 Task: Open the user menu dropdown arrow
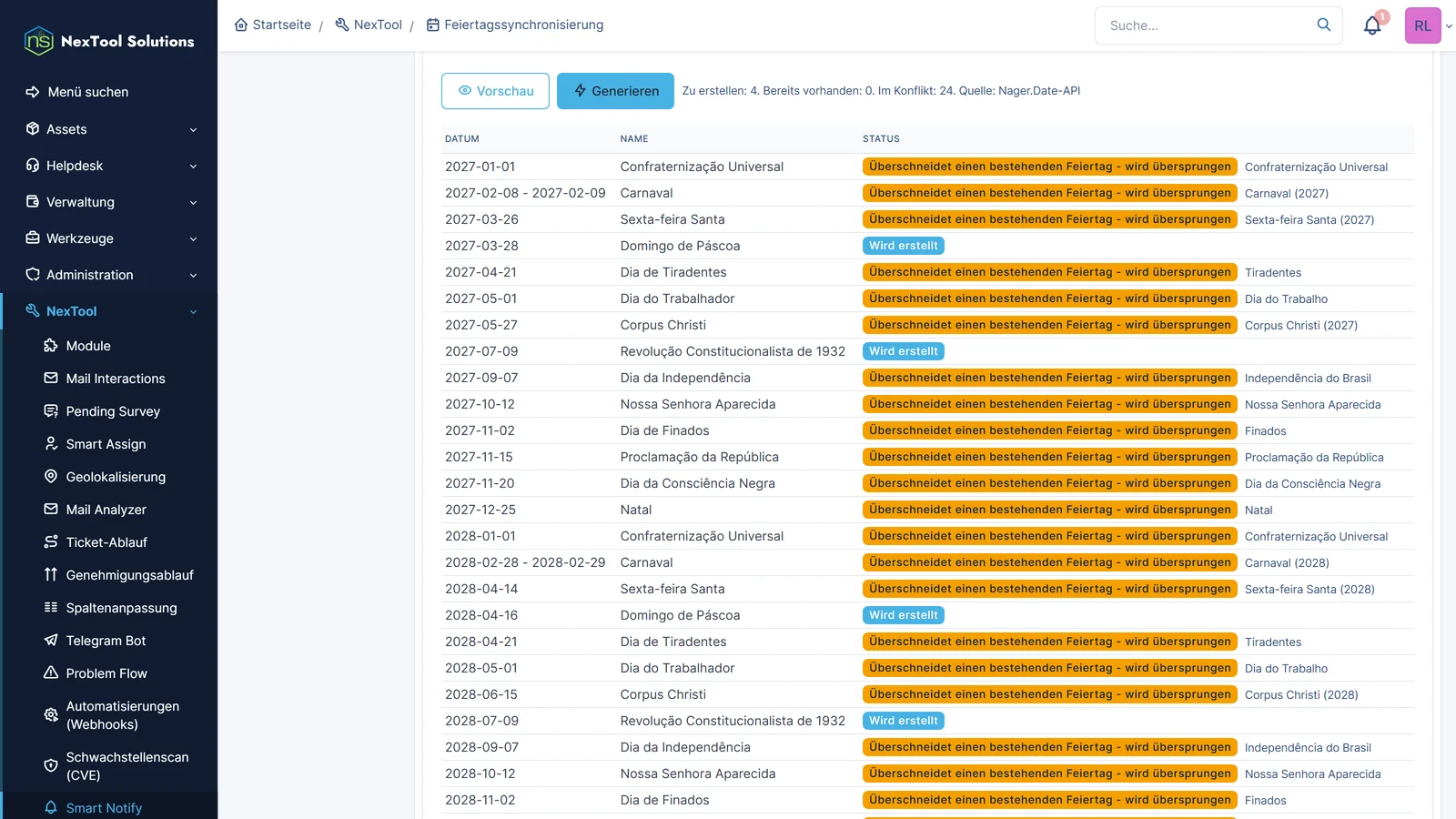tap(1449, 26)
